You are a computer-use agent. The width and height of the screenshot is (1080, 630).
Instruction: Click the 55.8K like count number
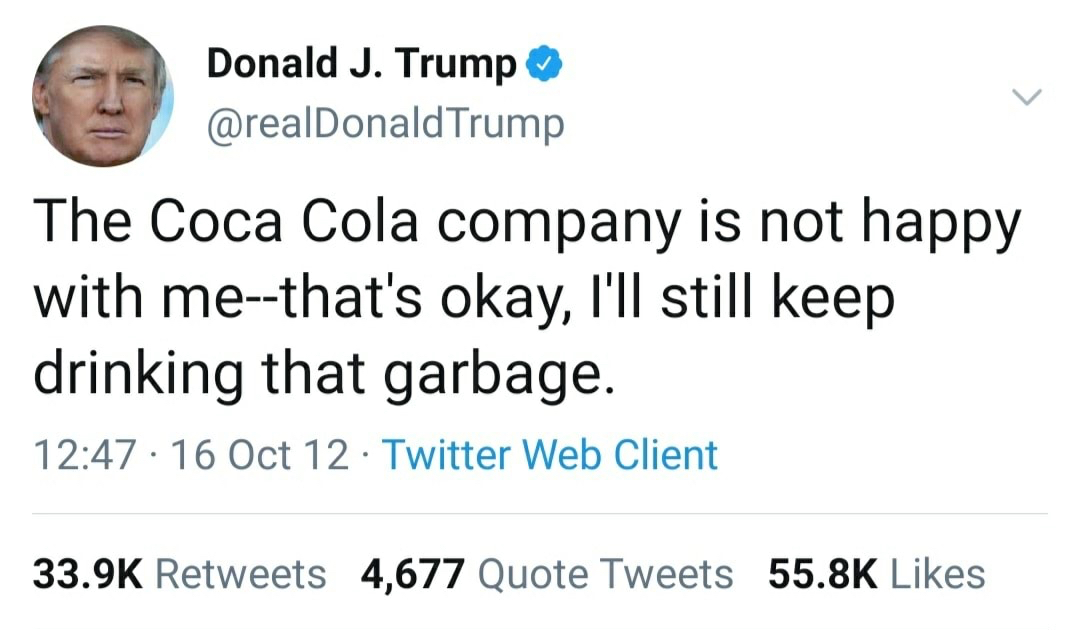(822, 575)
